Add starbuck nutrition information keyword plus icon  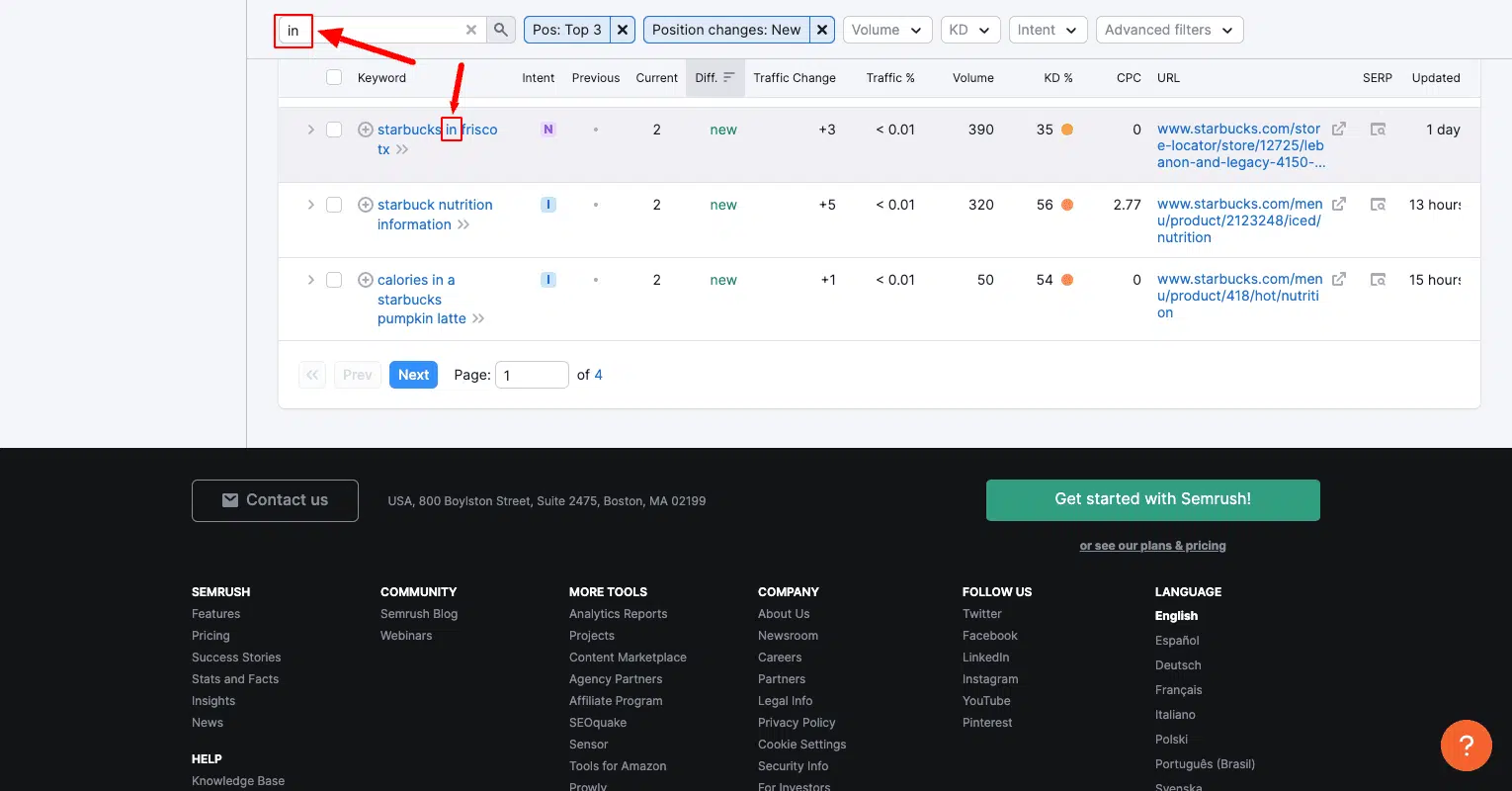[366, 205]
